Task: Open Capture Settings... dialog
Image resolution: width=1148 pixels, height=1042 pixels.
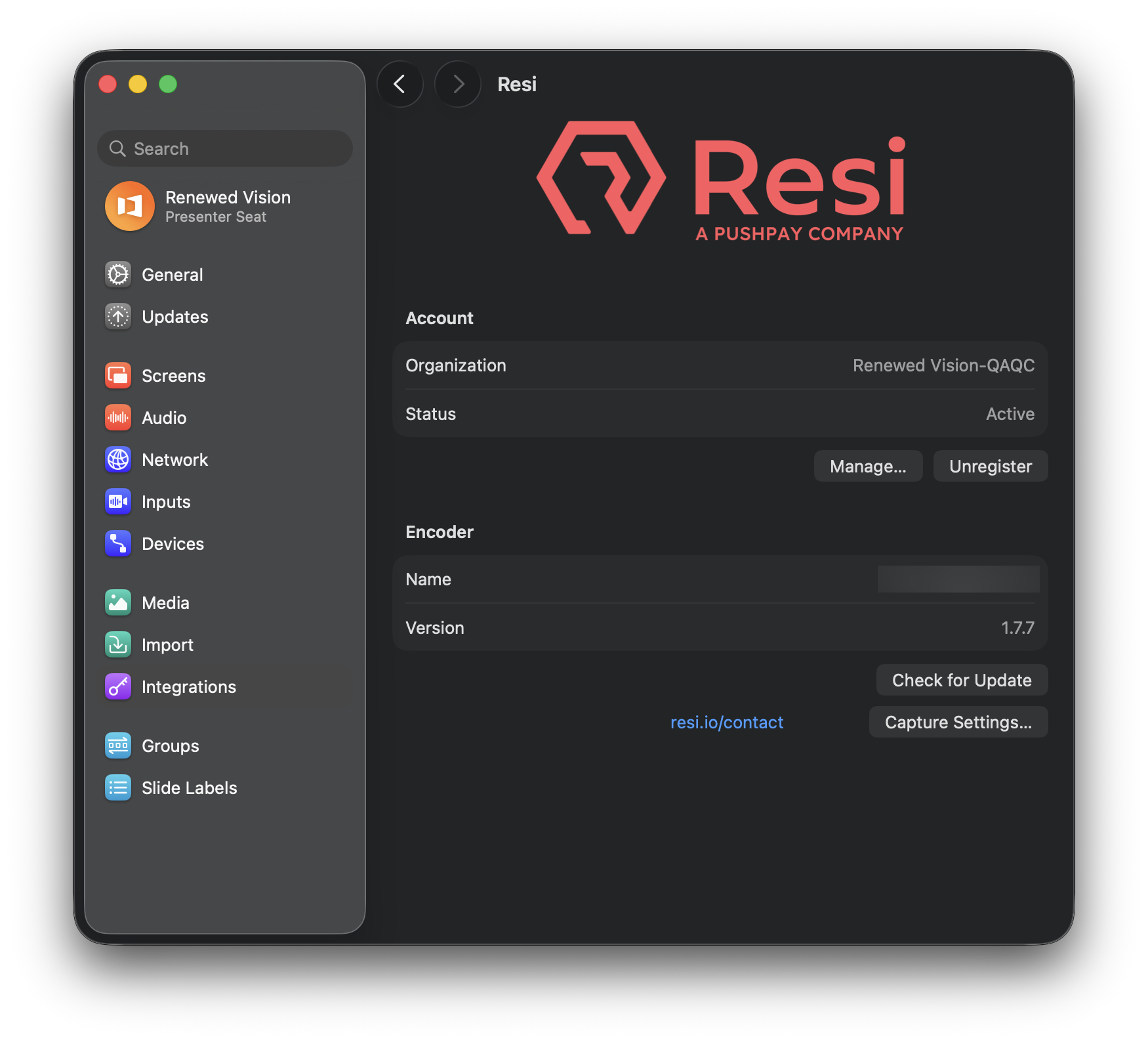Action: [x=958, y=722]
